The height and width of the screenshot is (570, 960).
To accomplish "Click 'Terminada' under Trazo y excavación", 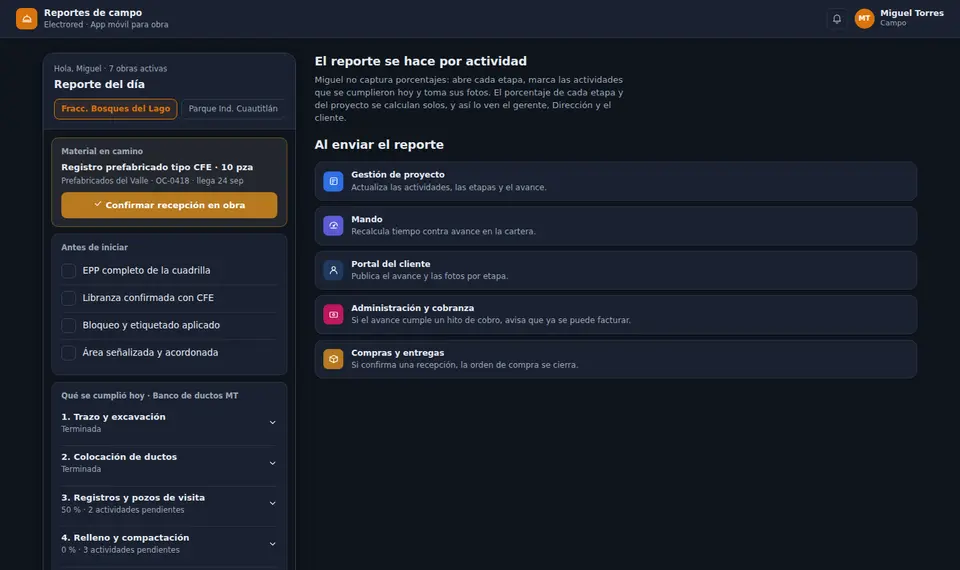I will coord(81,429).
